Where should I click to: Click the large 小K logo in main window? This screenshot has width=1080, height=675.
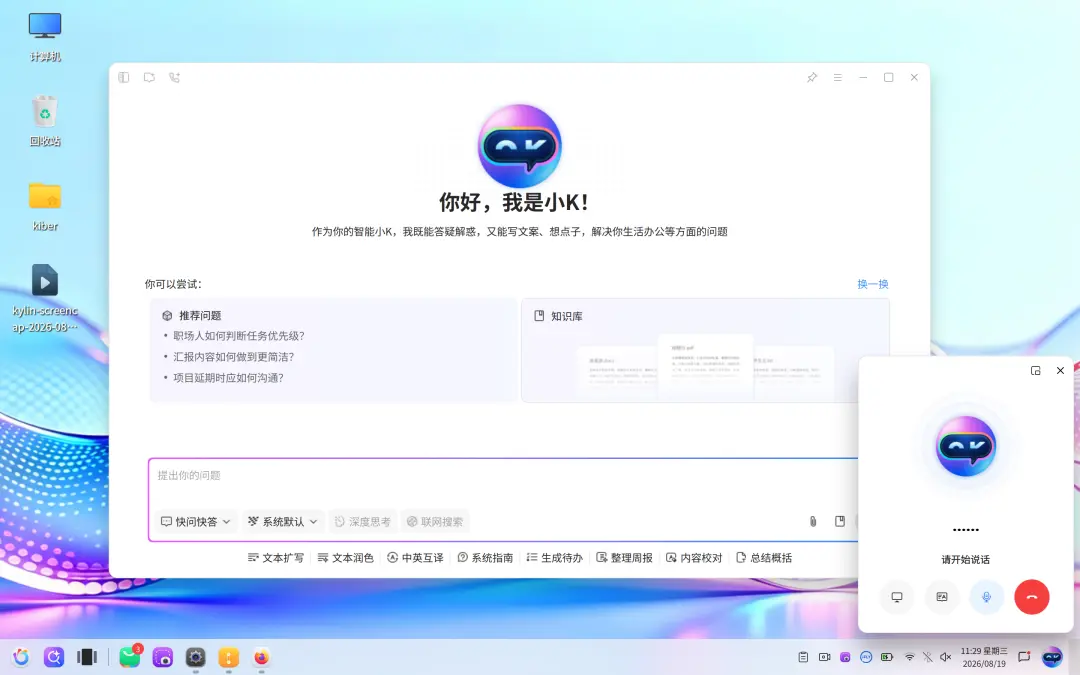pos(519,145)
